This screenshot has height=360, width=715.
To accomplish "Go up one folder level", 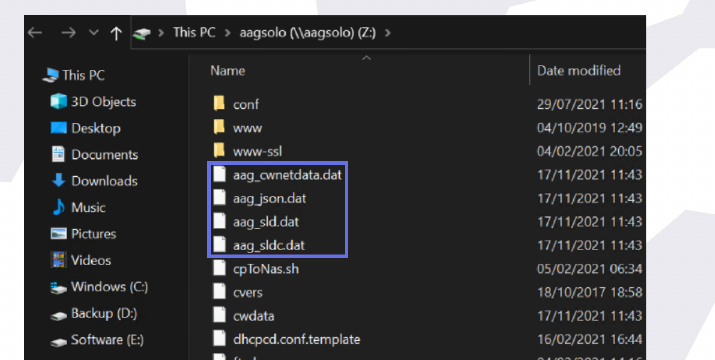I will coord(116,33).
